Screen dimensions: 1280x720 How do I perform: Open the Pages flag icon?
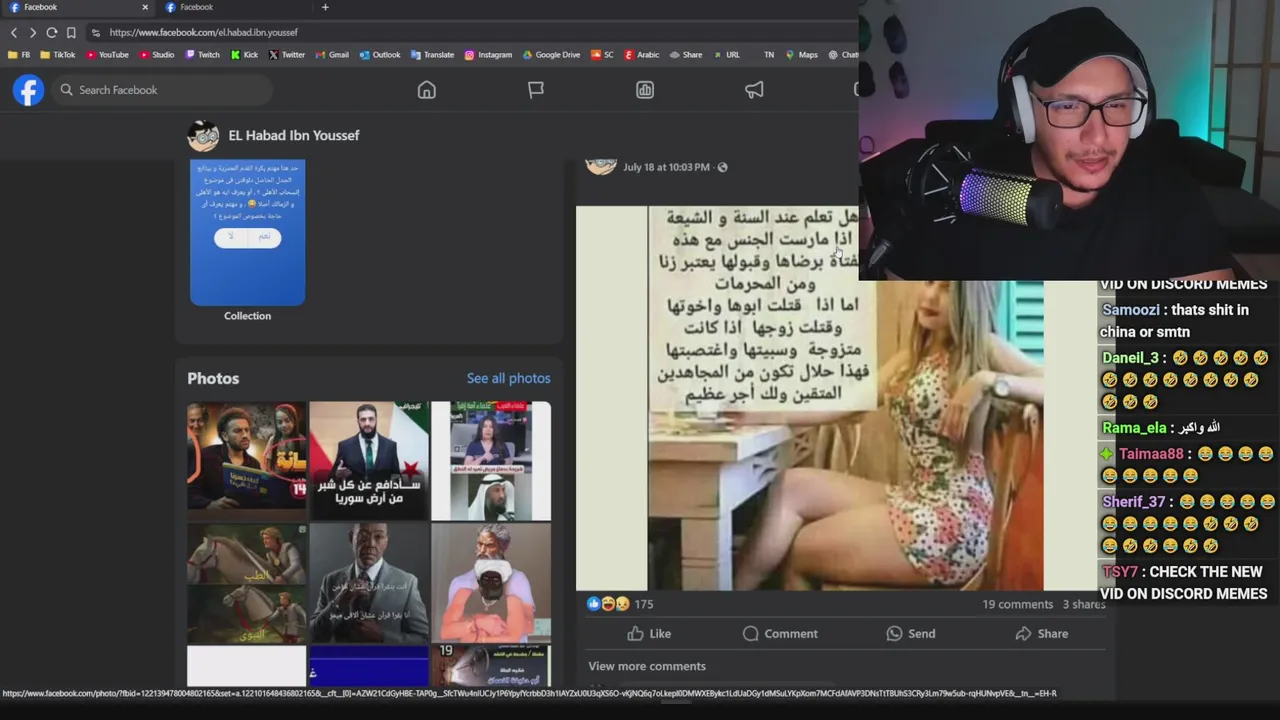(536, 90)
